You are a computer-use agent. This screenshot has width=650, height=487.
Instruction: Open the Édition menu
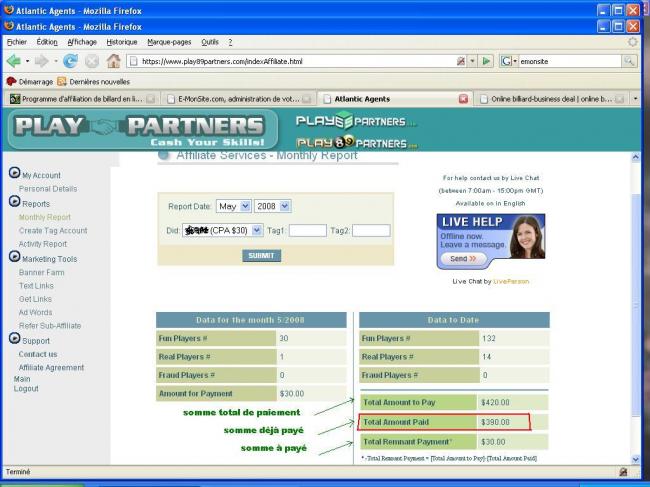[x=47, y=42]
